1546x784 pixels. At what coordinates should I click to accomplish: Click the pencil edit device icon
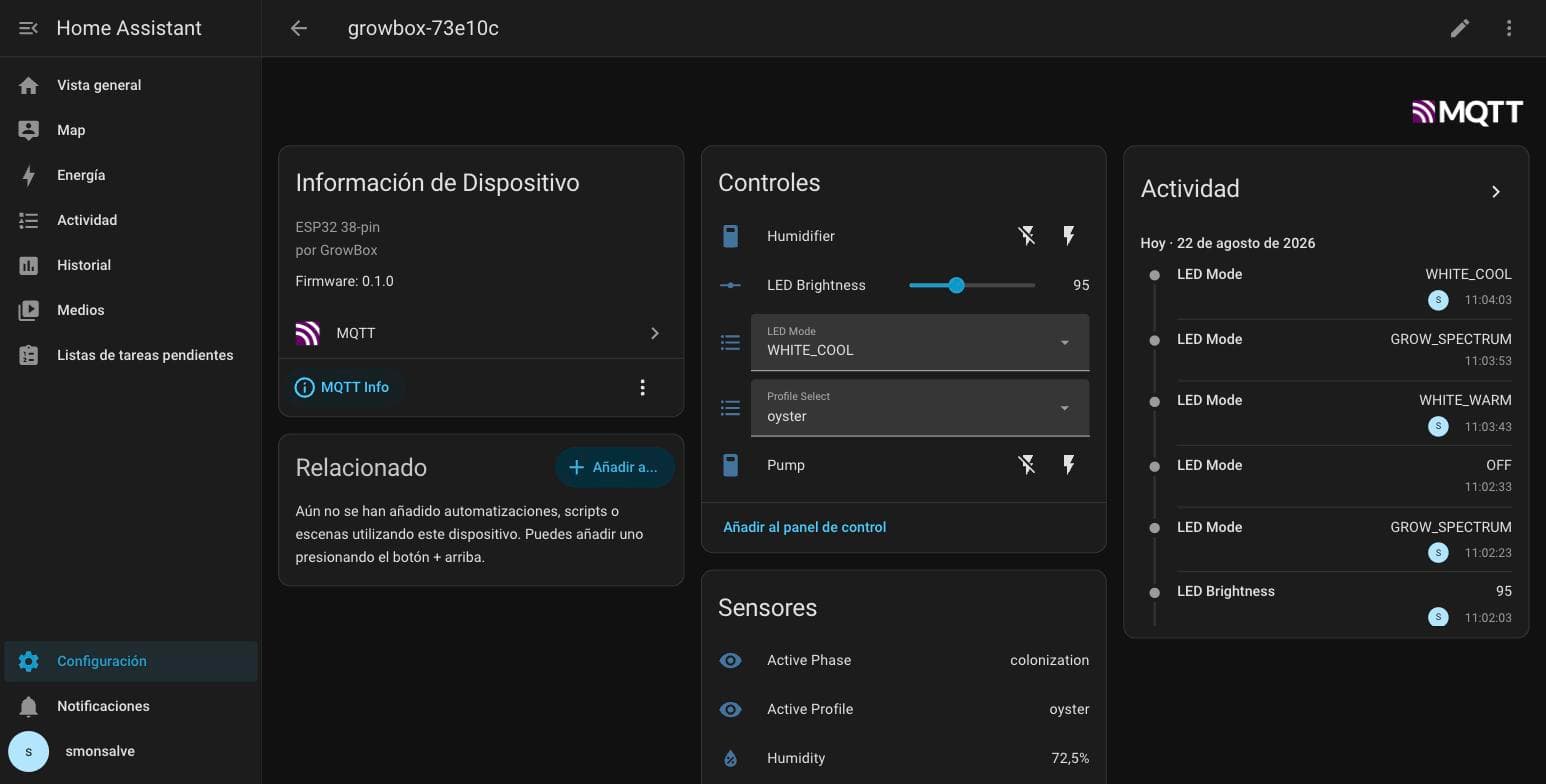[1460, 28]
